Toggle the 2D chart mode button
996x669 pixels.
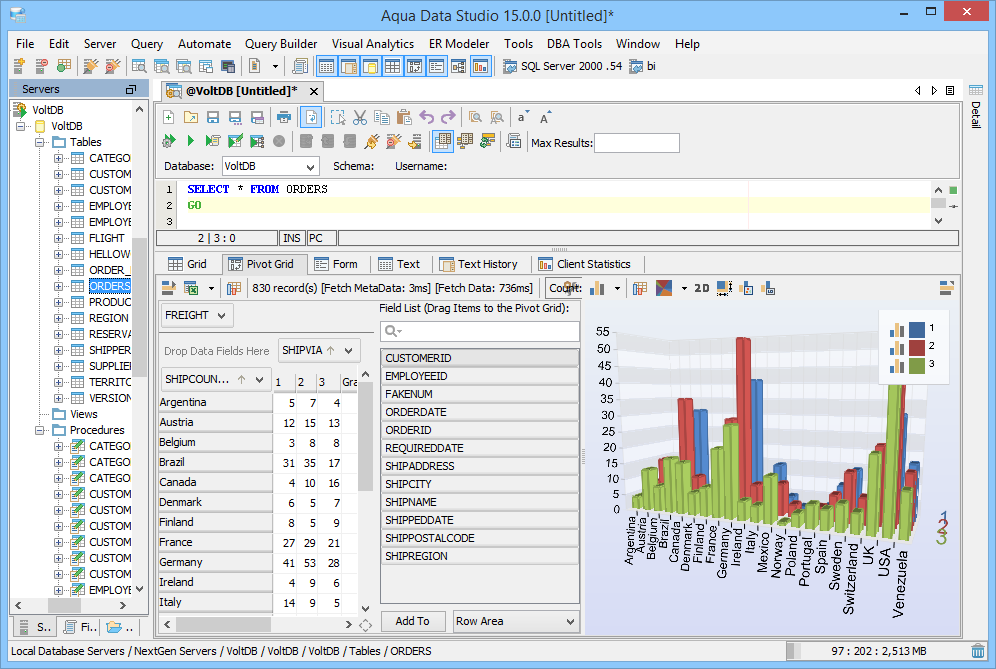tap(702, 288)
